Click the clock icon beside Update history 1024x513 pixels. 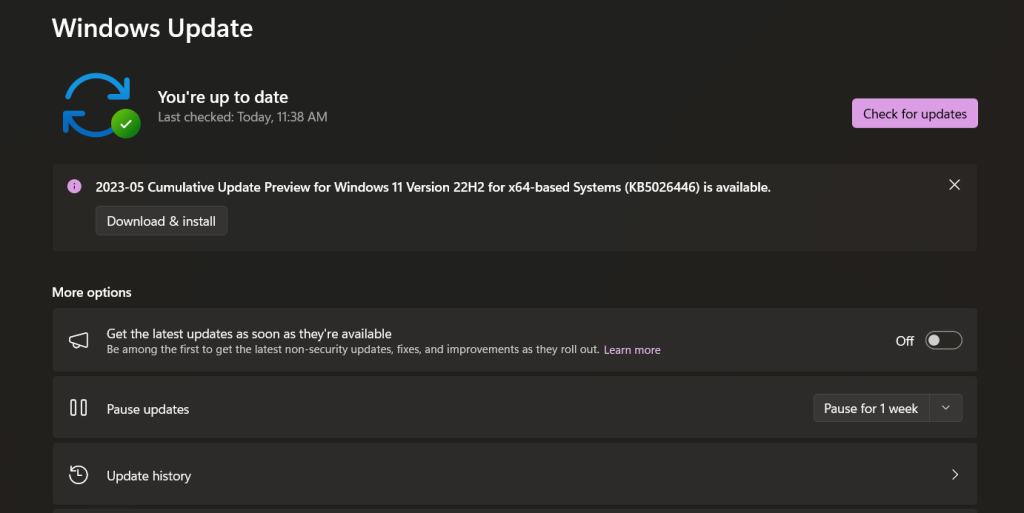coord(78,474)
